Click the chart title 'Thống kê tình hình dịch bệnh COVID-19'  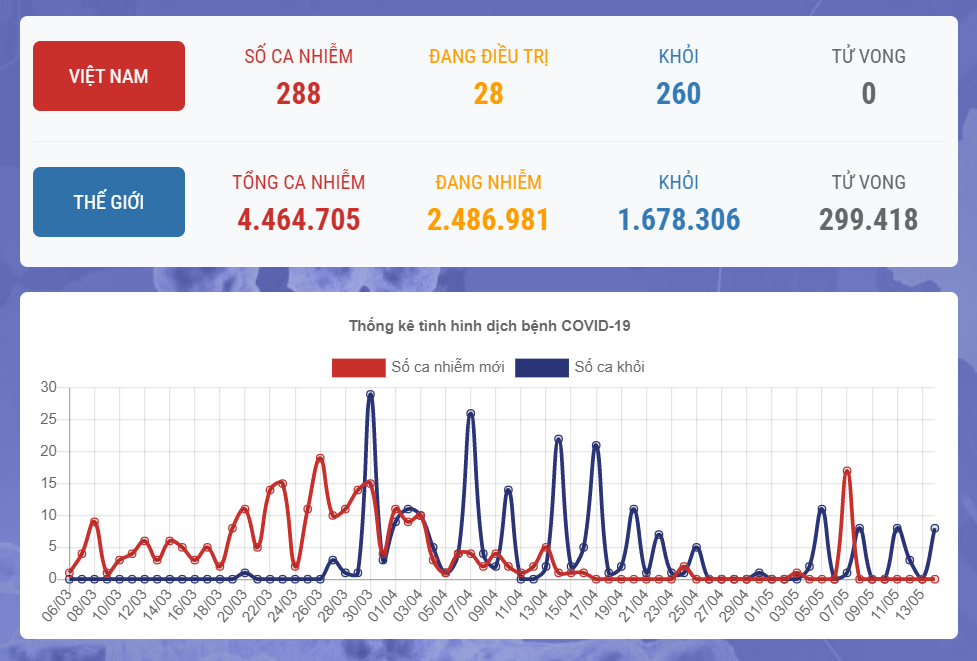tap(489, 326)
